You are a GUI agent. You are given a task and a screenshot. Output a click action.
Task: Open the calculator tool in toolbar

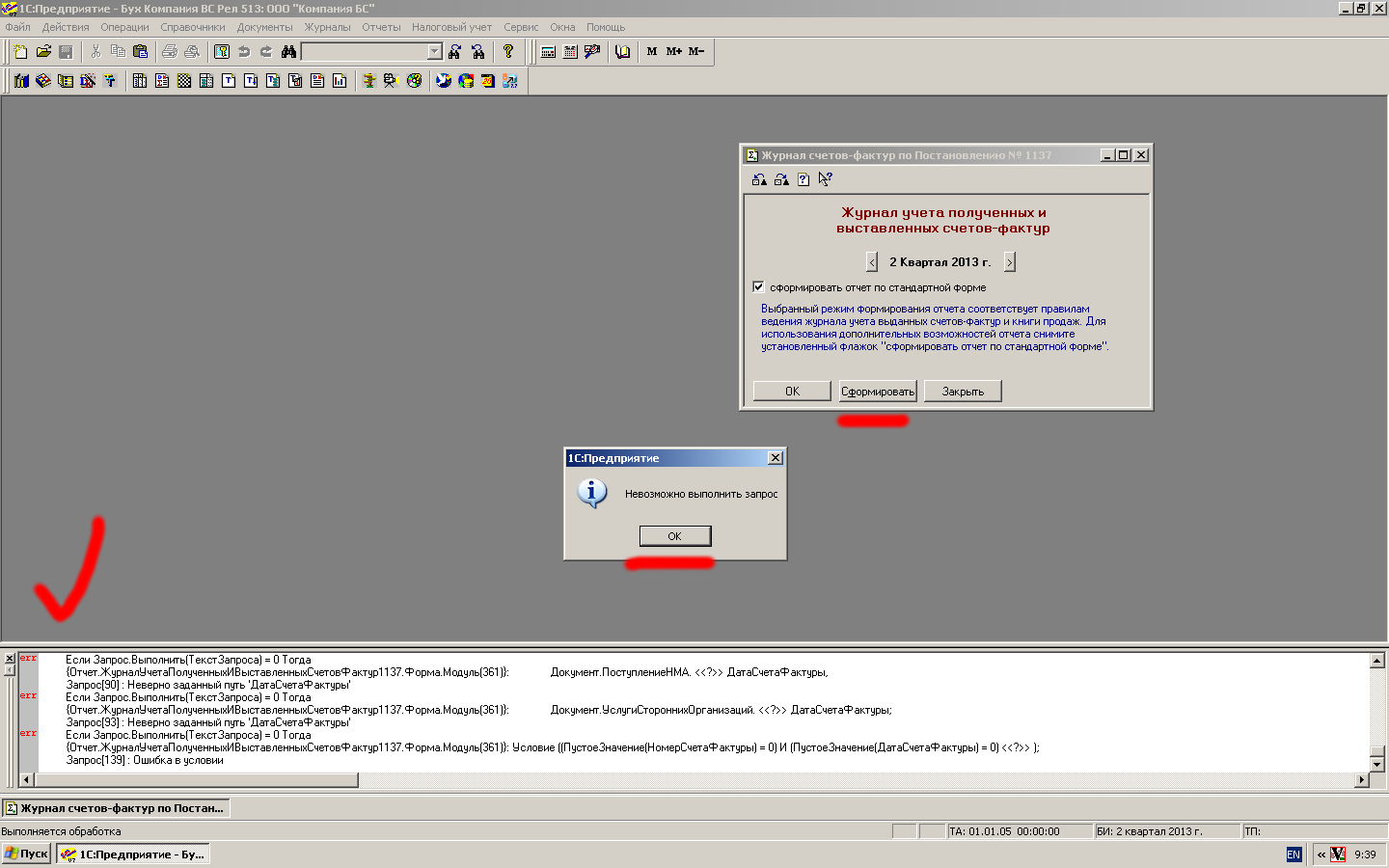point(548,52)
